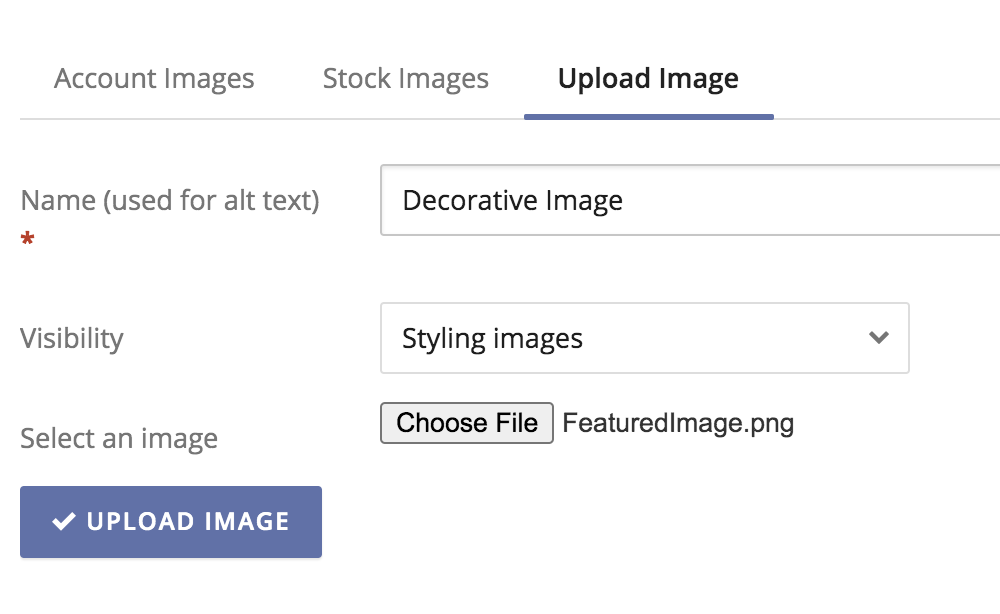Open the Stock Images tab
Viewport: 1000px width, 614px height.
click(405, 78)
